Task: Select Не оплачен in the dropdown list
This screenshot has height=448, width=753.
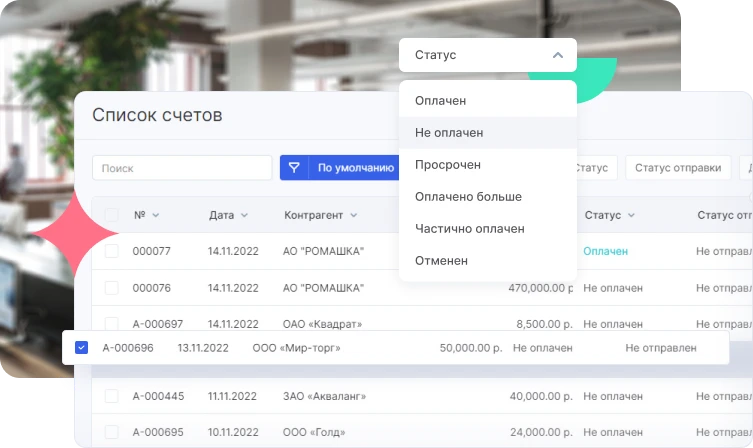Action: click(449, 133)
